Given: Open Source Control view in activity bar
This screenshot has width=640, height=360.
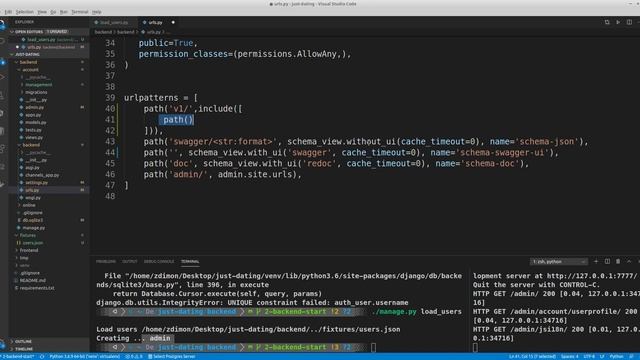Looking at the screenshot, I should (x=2, y=62).
